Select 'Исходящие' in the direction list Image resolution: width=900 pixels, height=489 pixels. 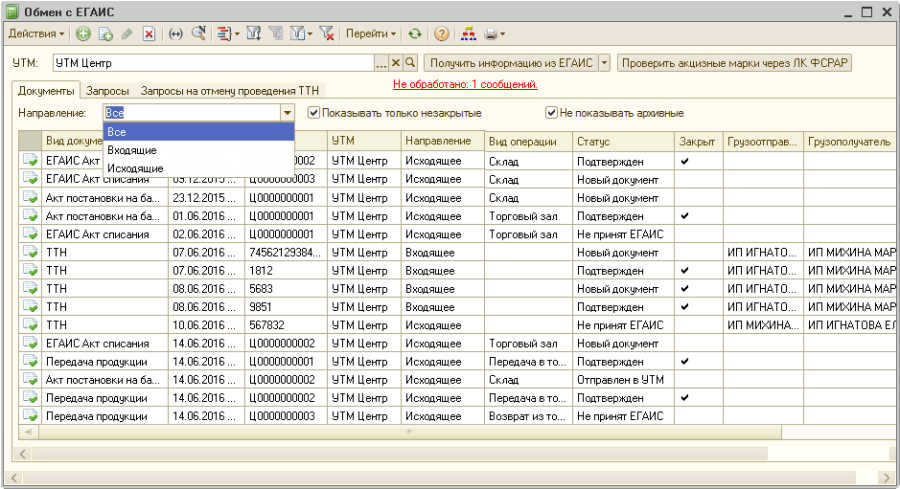click(x=199, y=169)
